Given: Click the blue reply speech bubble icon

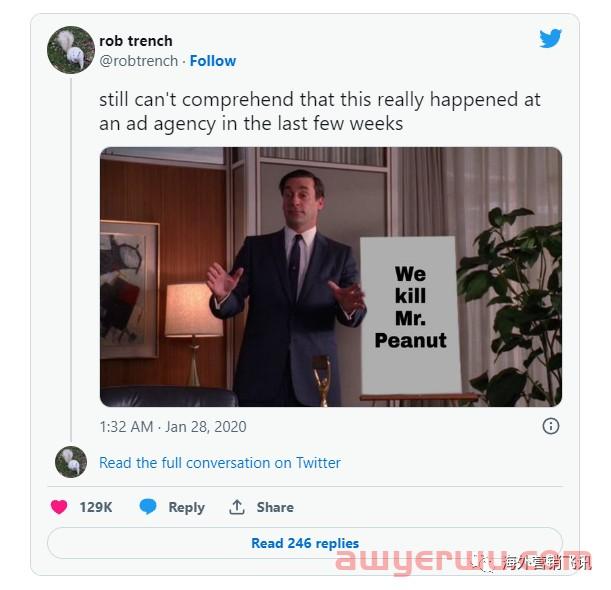Looking at the screenshot, I should (x=148, y=507).
